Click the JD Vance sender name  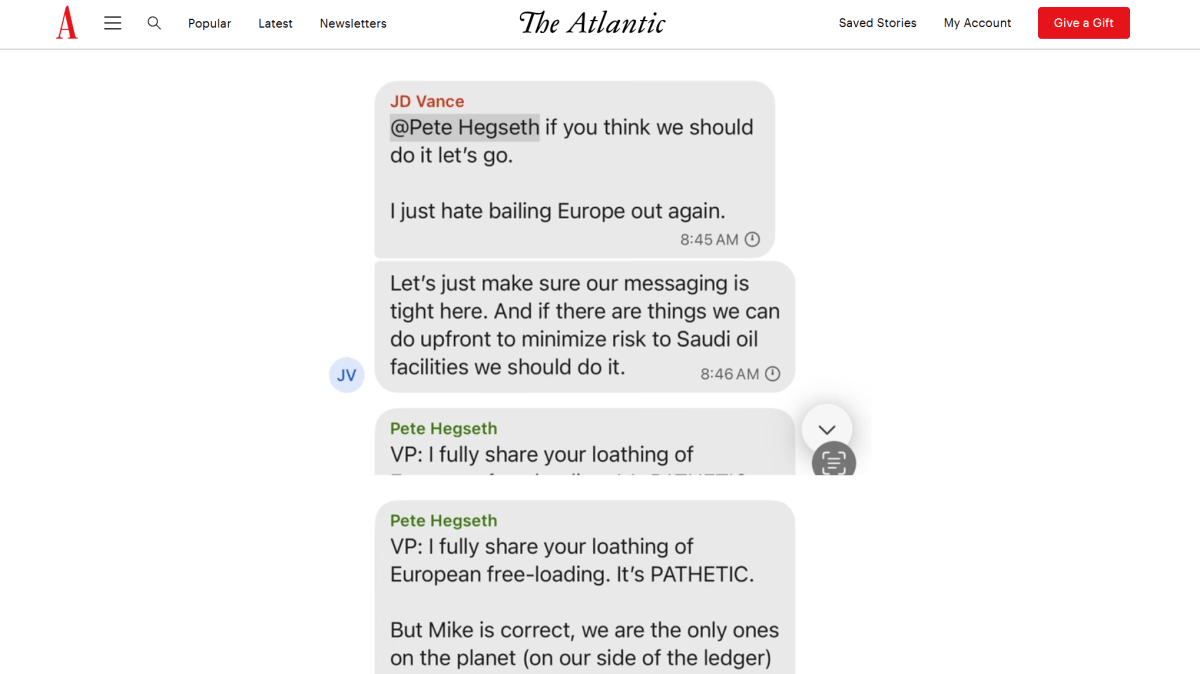tap(426, 101)
